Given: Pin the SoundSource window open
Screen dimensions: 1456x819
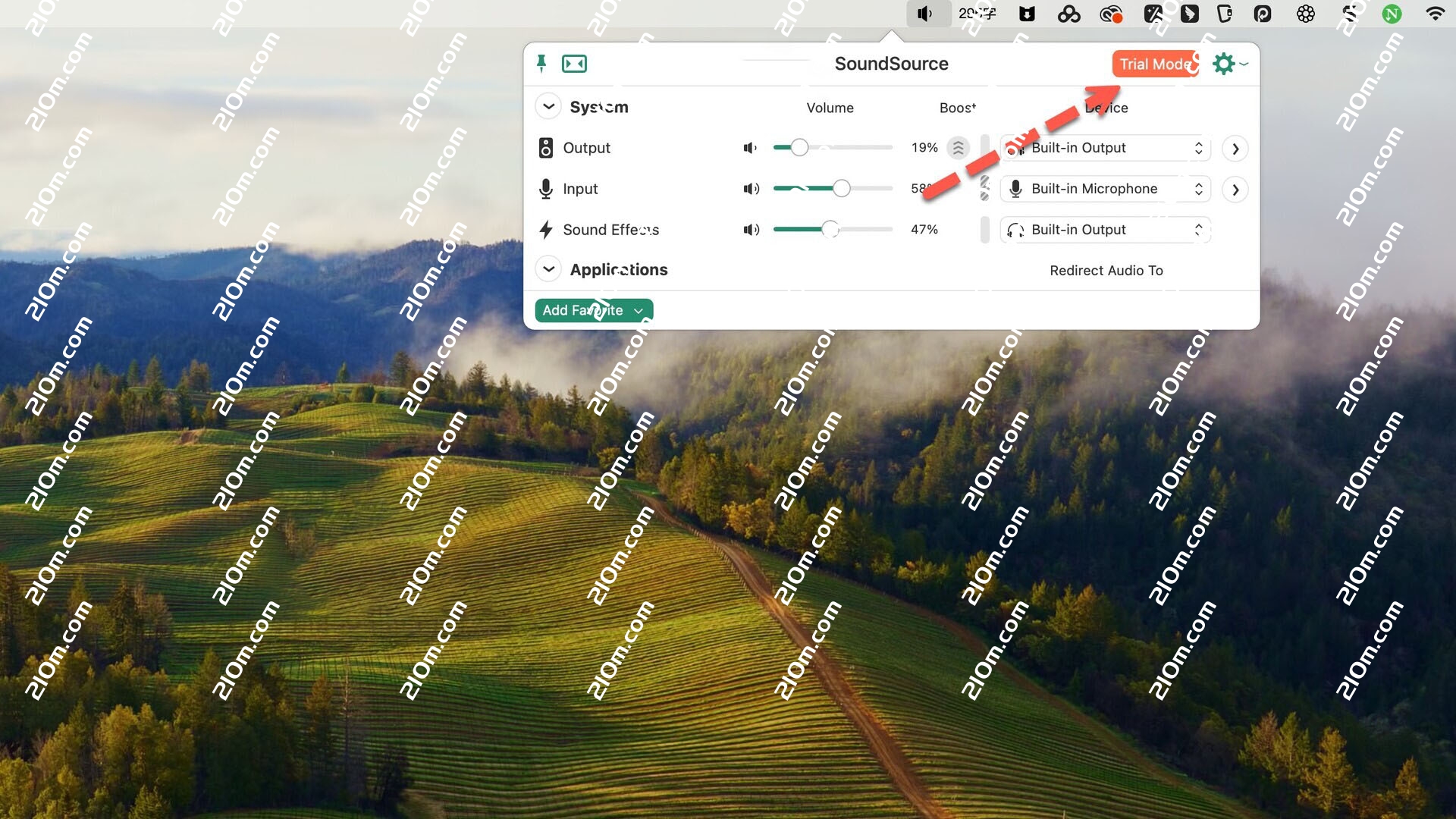Looking at the screenshot, I should tap(541, 64).
